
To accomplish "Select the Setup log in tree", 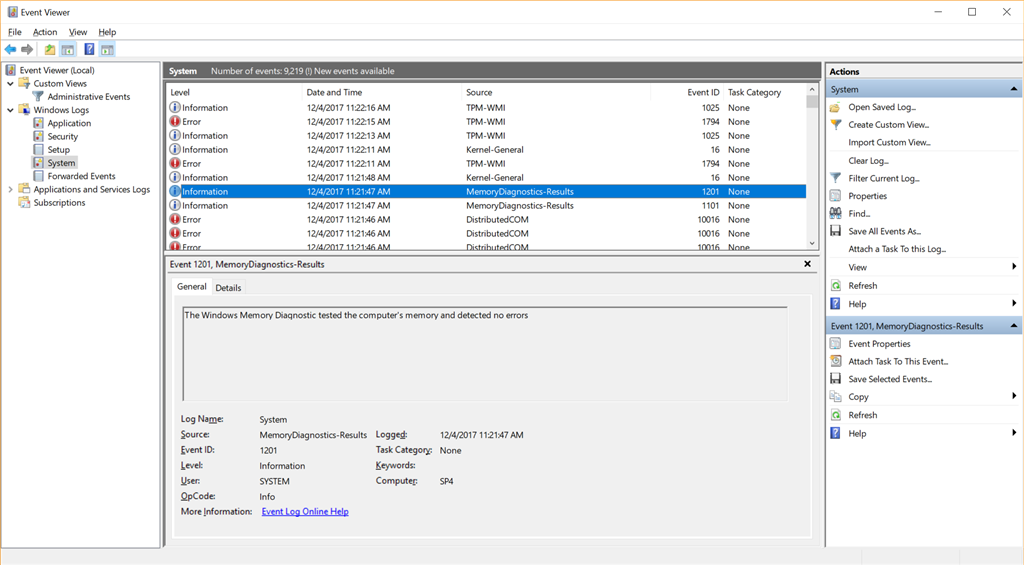I will click(x=58, y=150).
